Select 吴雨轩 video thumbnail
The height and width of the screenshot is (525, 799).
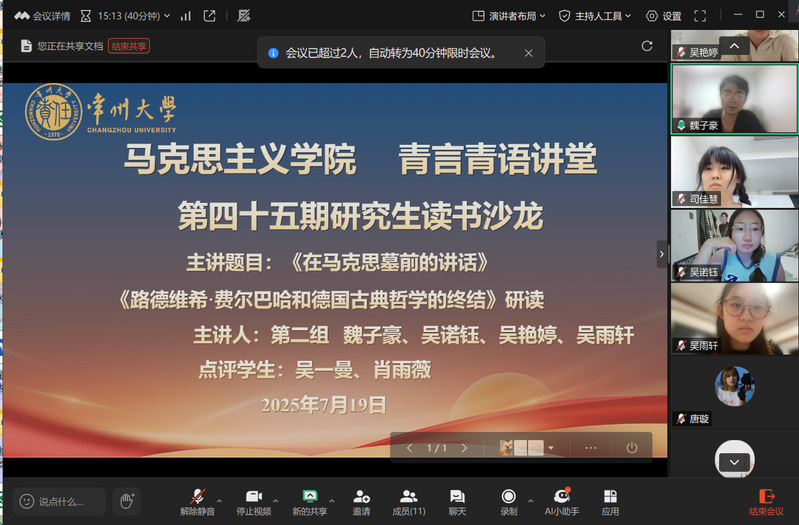[734, 319]
